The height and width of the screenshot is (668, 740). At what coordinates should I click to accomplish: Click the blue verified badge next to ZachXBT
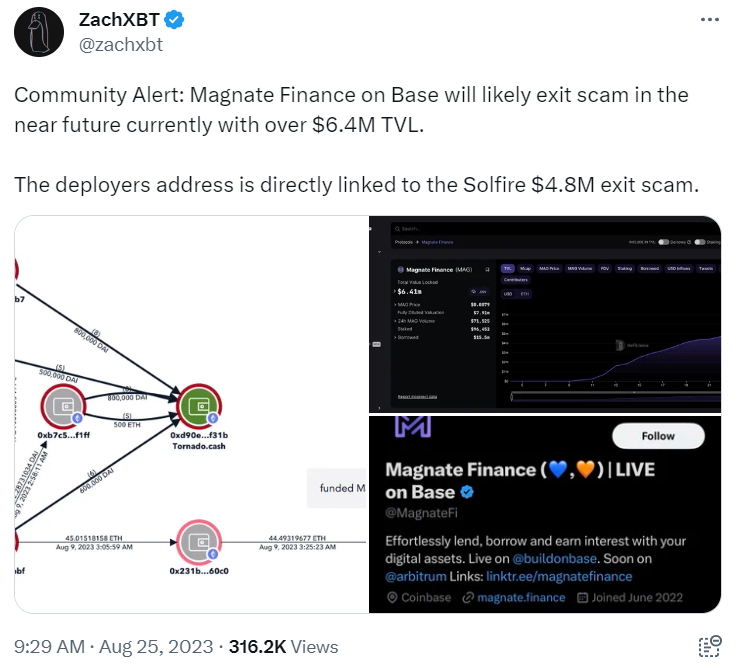(174, 20)
